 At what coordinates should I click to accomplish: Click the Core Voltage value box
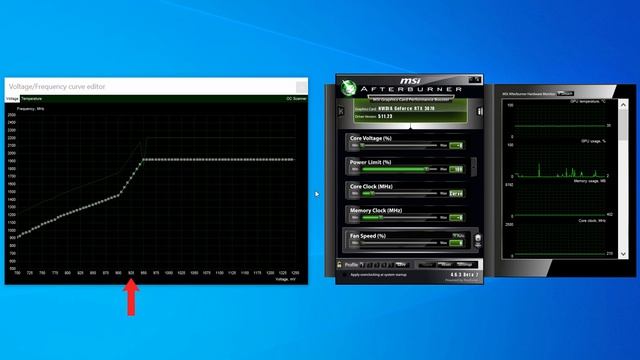coord(456,145)
